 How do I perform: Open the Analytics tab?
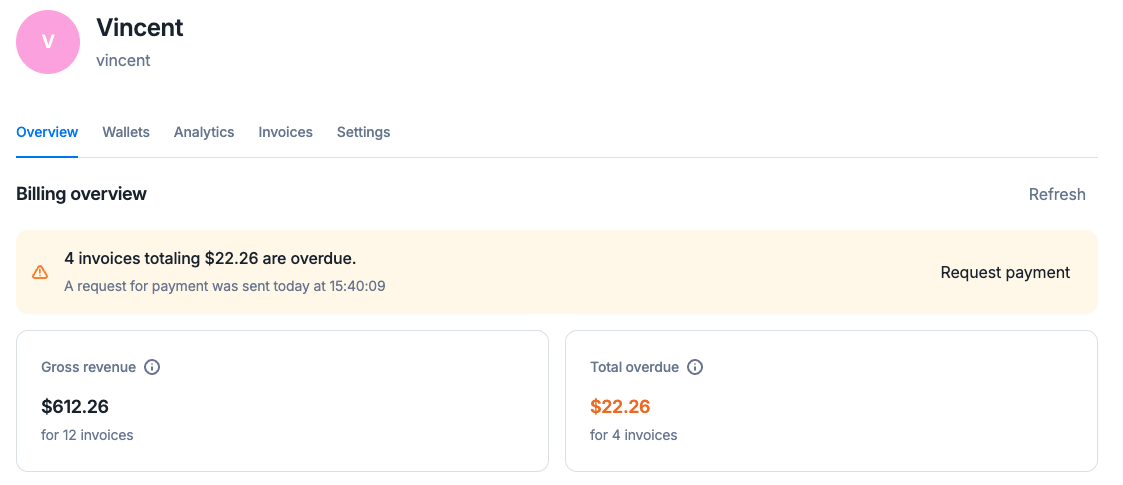(204, 132)
